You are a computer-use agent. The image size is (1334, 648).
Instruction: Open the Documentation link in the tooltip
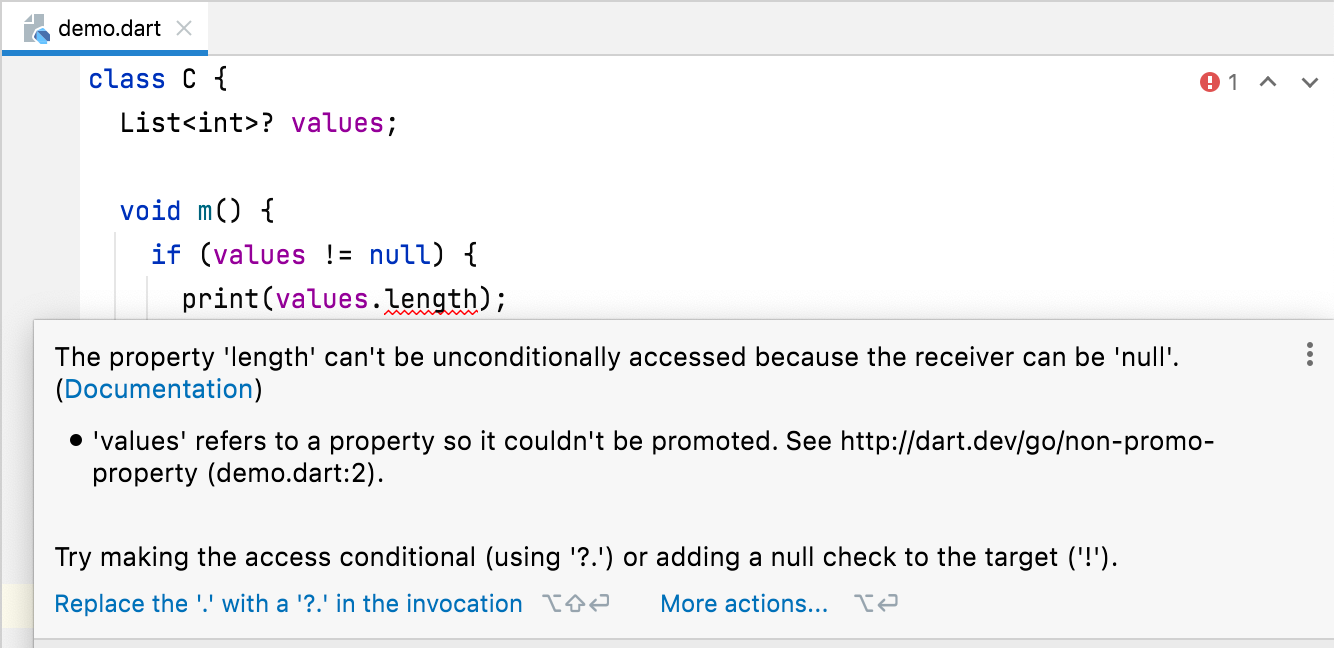point(159,389)
